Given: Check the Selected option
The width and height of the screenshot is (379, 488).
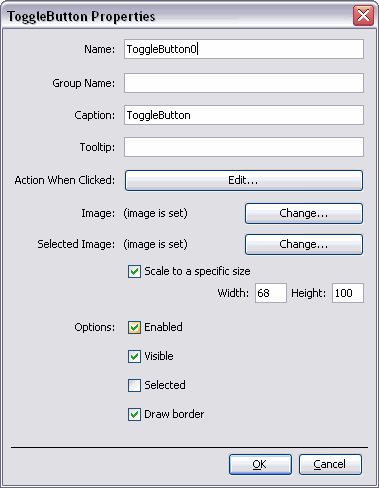Looking at the screenshot, I should [x=134, y=385].
